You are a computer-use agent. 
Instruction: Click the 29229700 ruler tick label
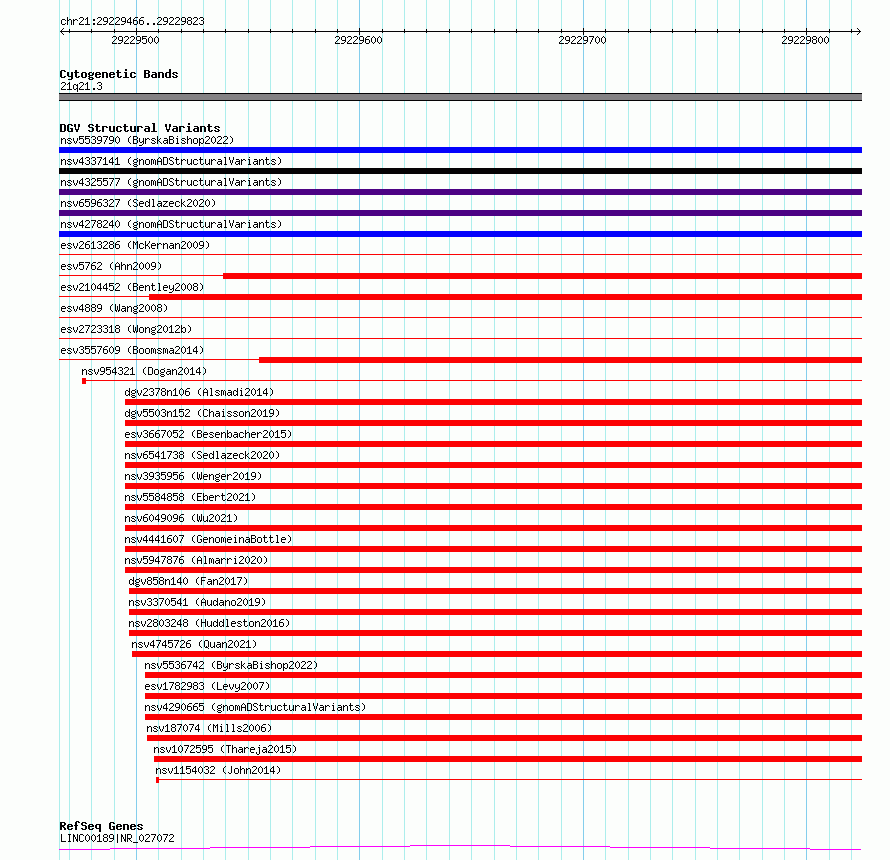[x=582, y=40]
